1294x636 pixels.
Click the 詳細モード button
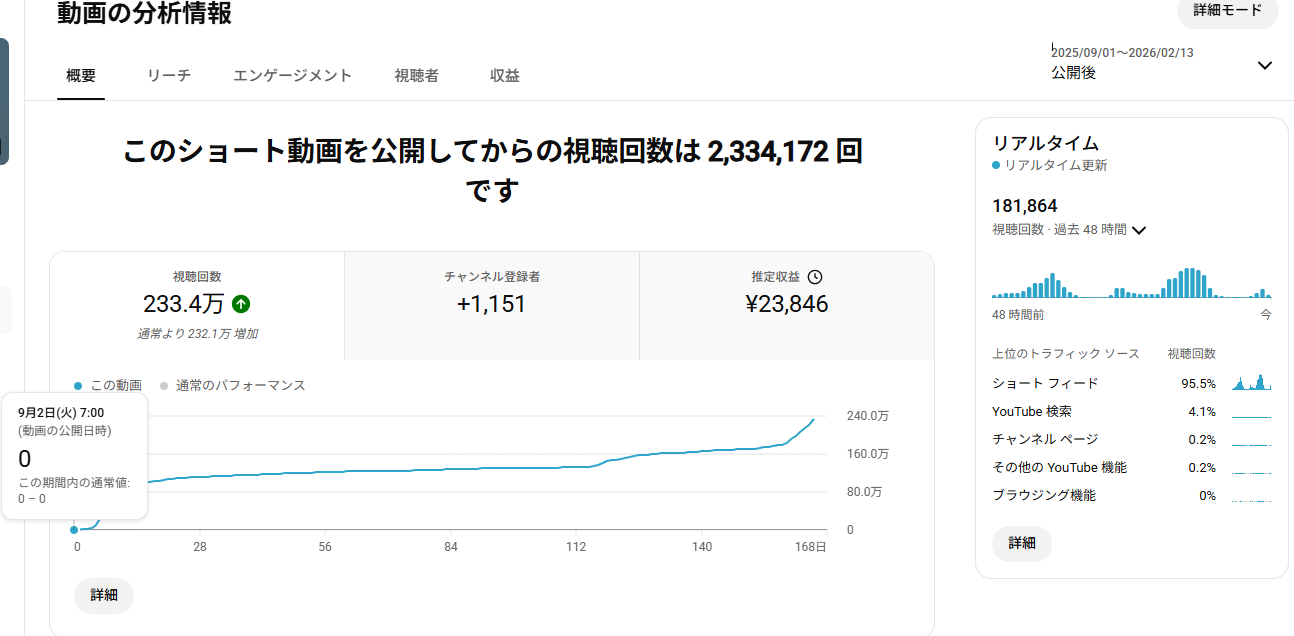1227,10
